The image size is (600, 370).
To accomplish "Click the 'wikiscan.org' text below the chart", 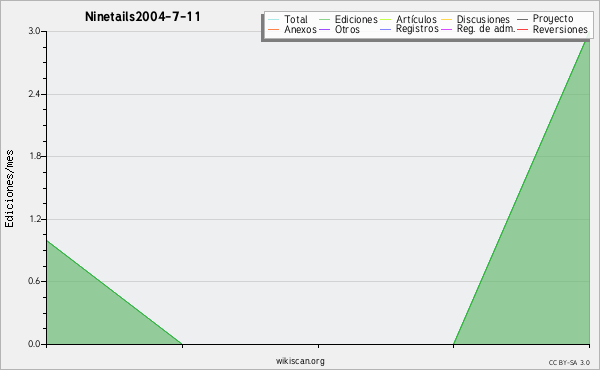I will pyautogui.click(x=300, y=361).
